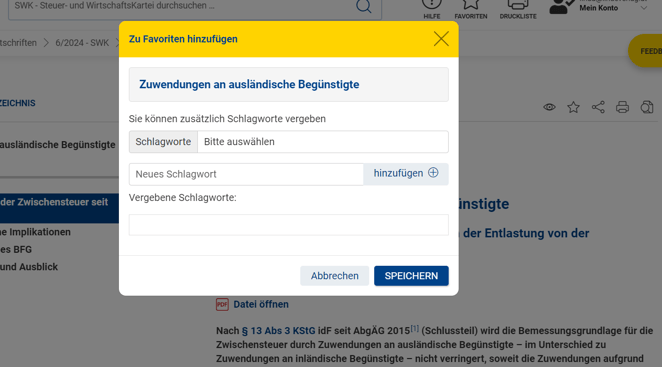Open Hilfe in the header
Screen dimensions: 662x367
point(431,9)
